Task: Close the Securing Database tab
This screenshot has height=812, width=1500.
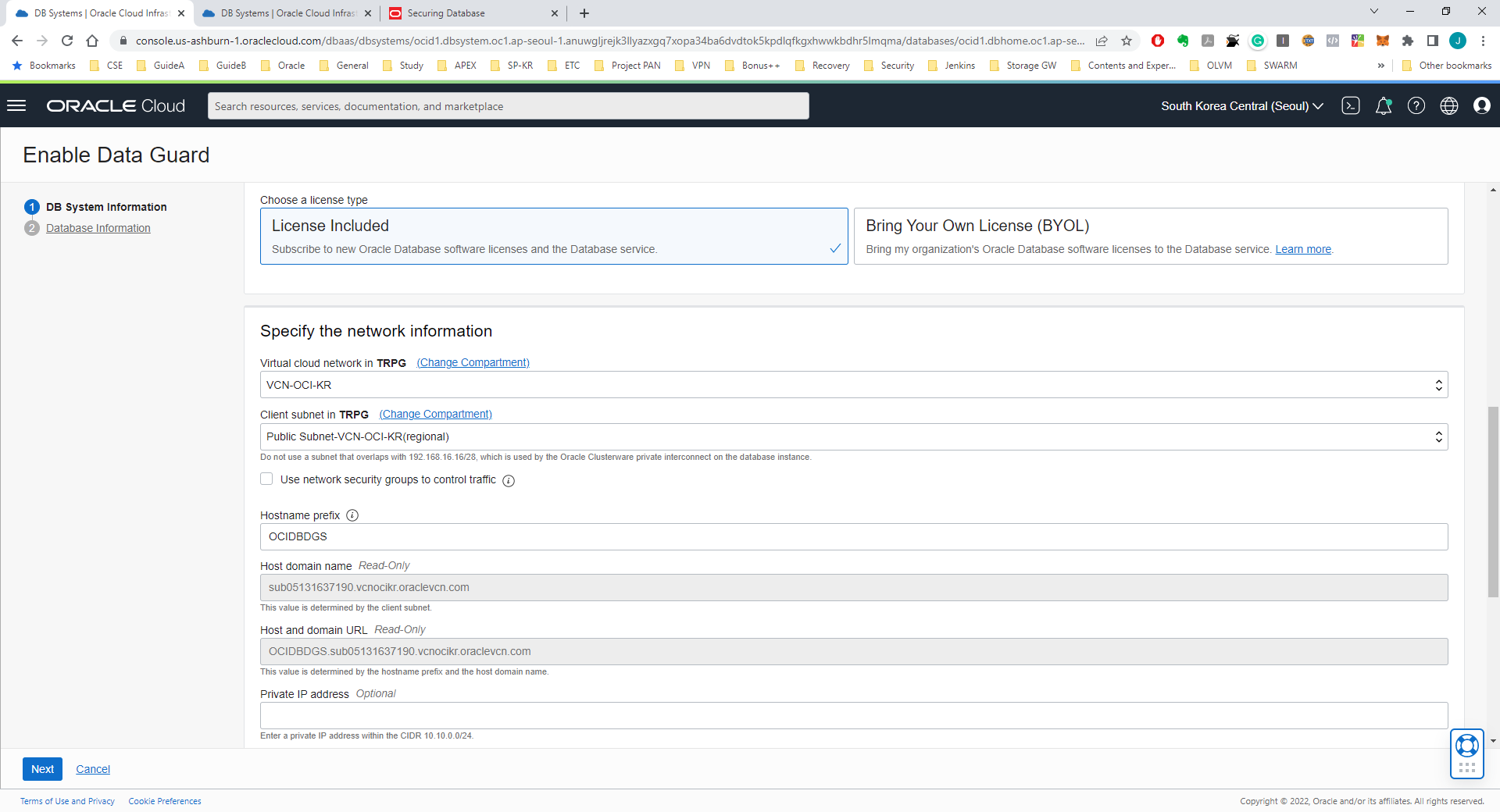Action: point(555,13)
